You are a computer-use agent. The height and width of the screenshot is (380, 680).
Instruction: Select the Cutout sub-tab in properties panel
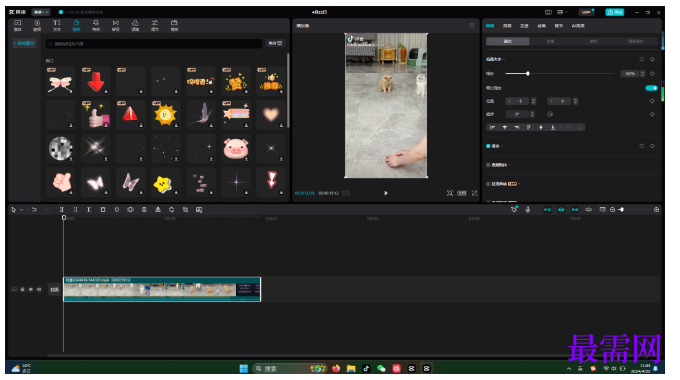550,41
